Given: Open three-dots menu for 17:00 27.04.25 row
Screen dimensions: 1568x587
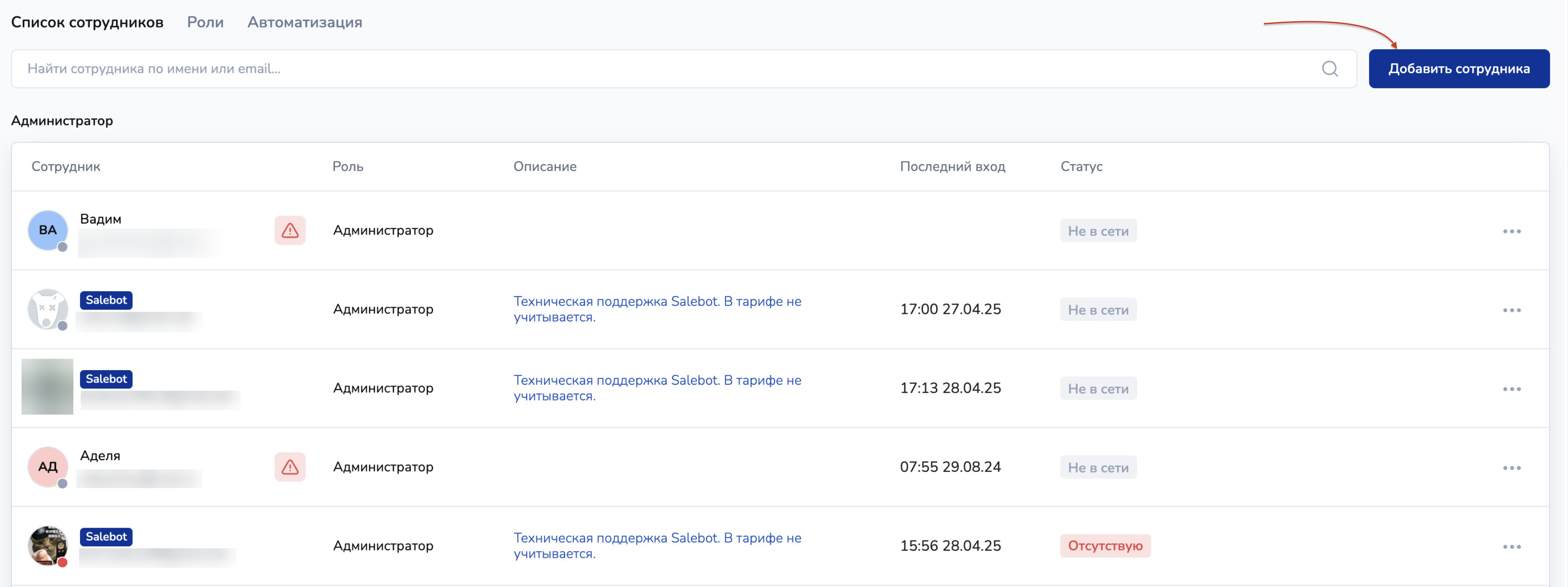Looking at the screenshot, I should [1511, 310].
